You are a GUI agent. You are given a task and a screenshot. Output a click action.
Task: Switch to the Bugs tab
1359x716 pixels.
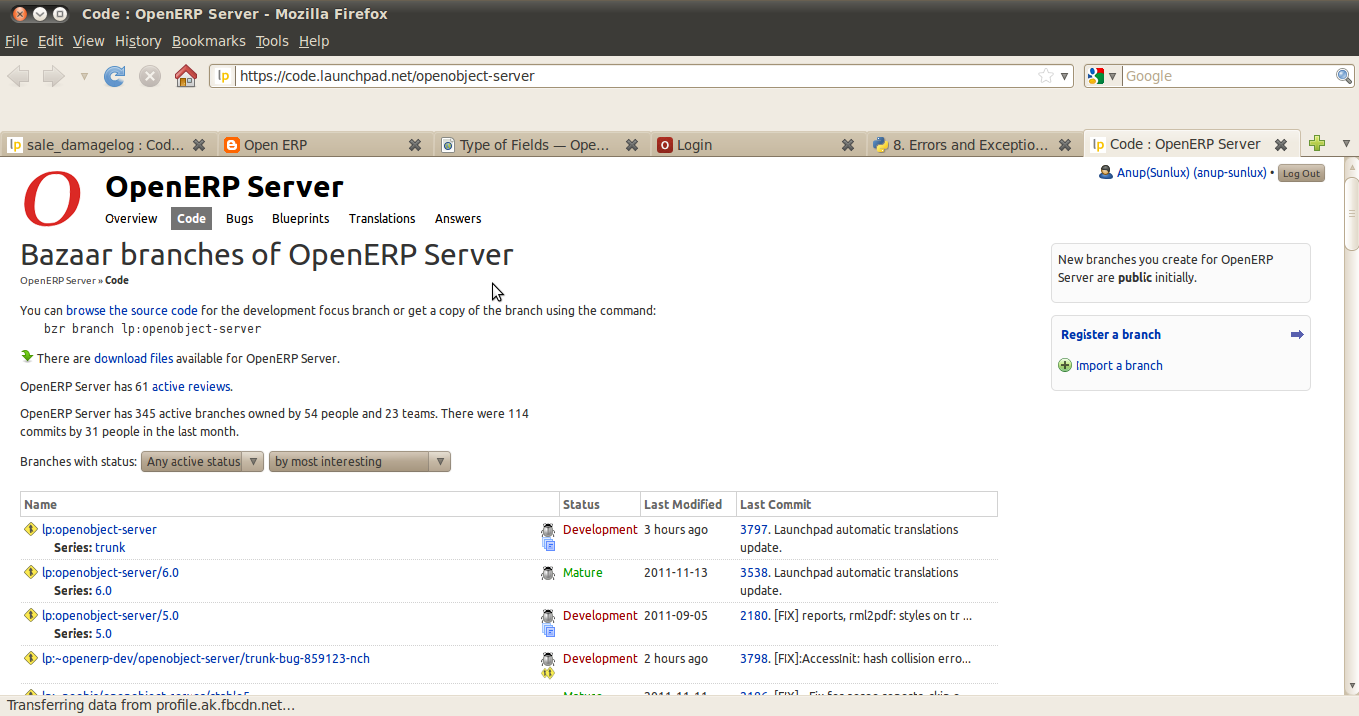tap(239, 218)
